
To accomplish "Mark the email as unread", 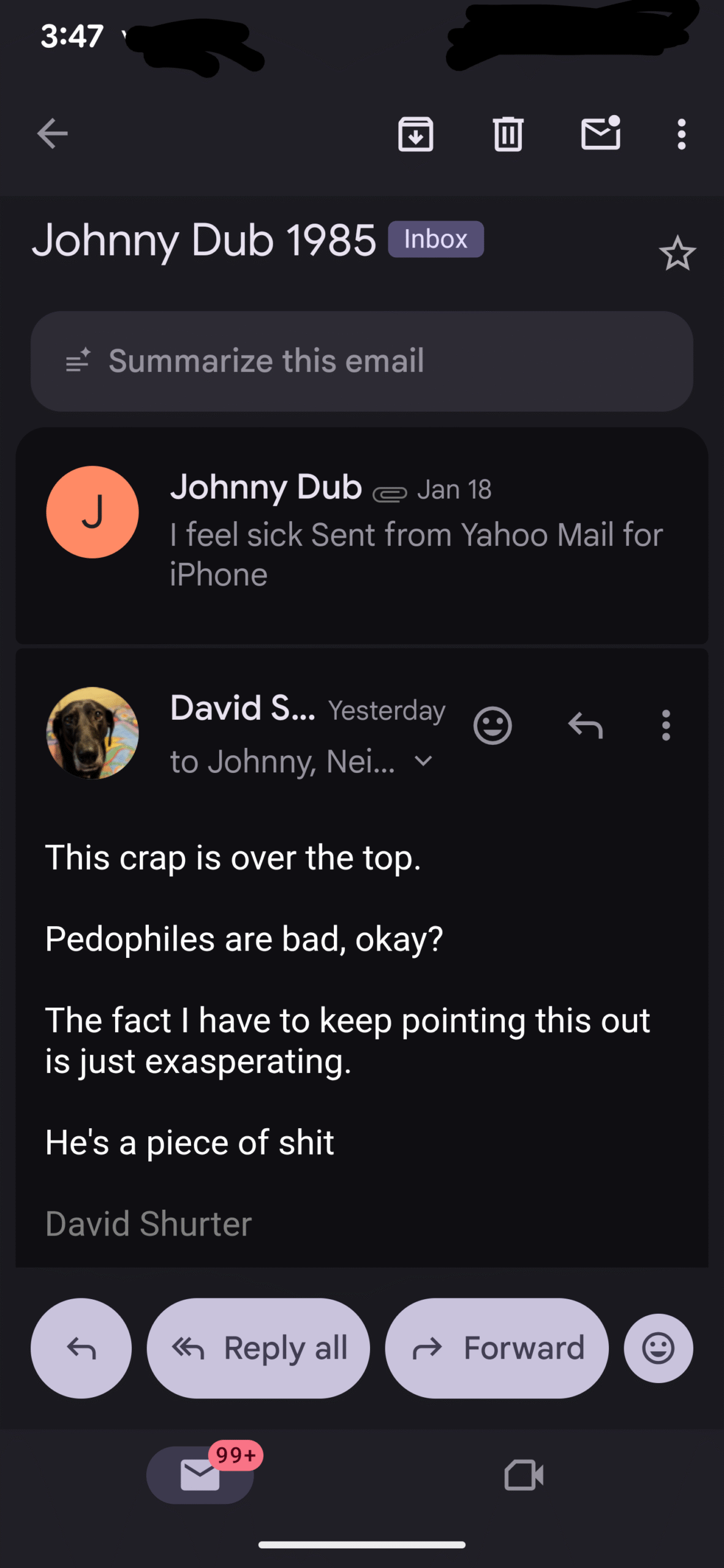I will [x=600, y=133].
